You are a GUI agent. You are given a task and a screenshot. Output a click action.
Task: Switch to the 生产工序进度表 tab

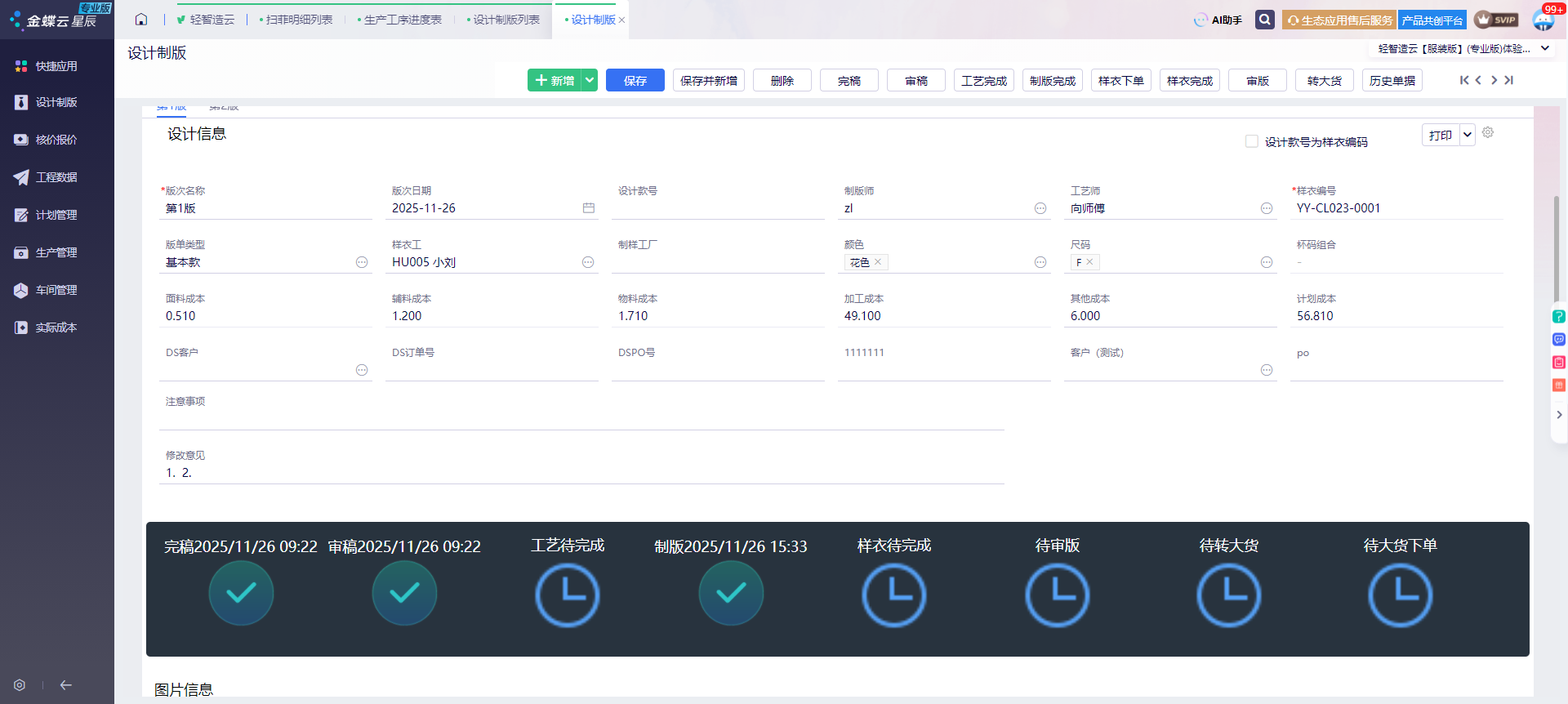point(402,20)
